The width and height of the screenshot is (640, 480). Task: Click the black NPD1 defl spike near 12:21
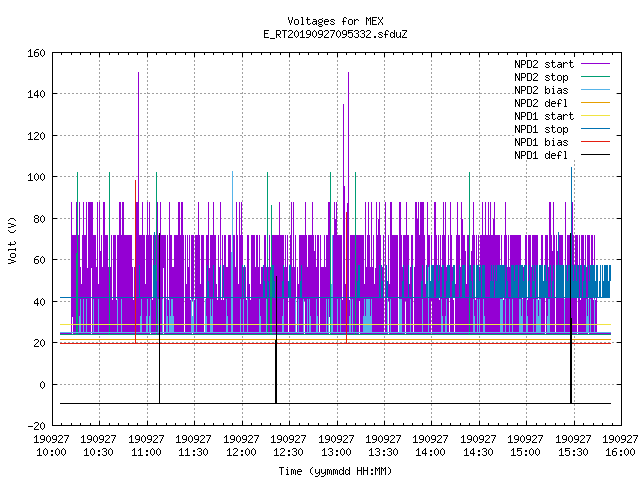(x=276, y=340)
